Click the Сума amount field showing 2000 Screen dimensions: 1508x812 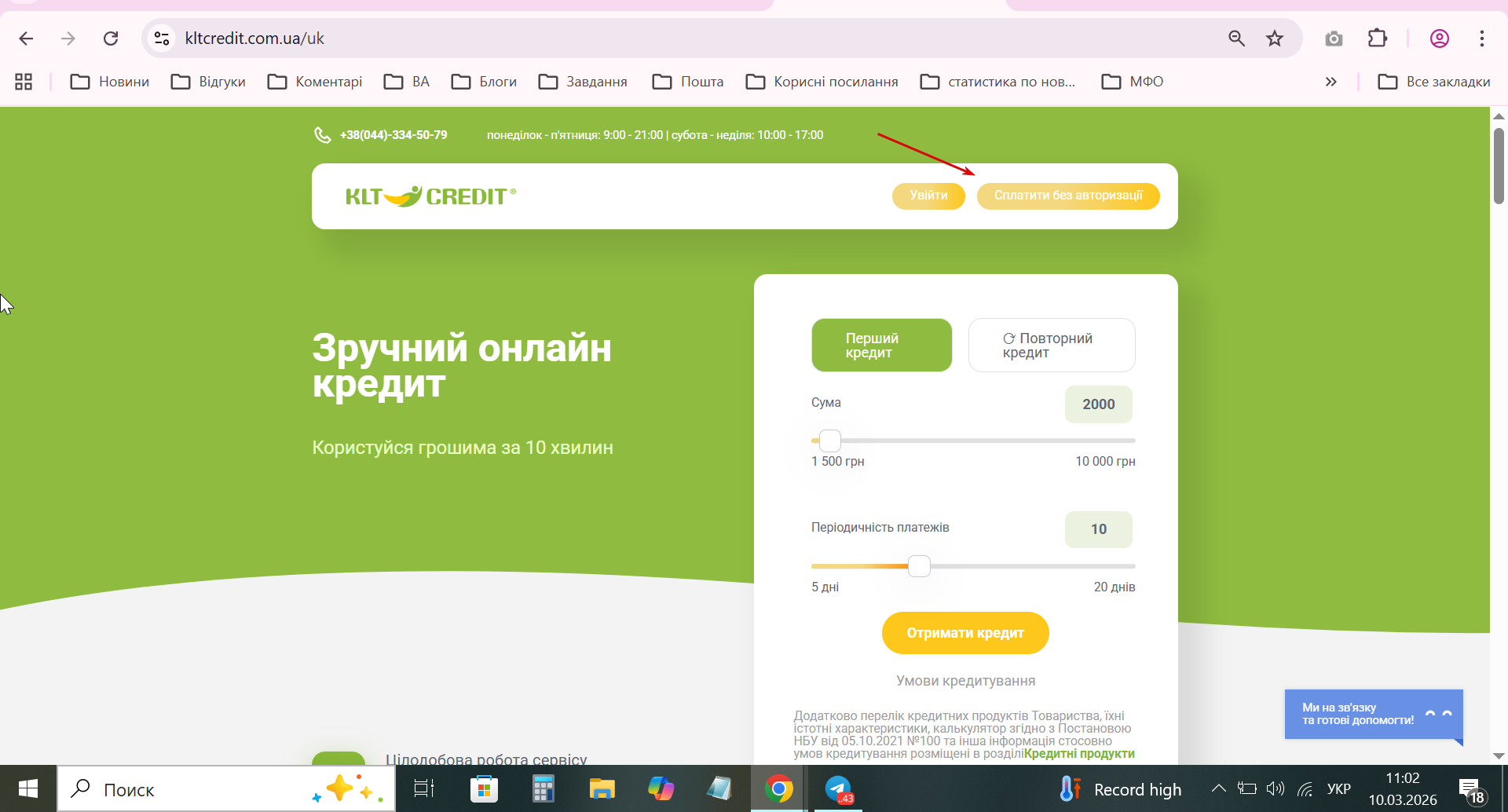click(x=1099, y=404)
